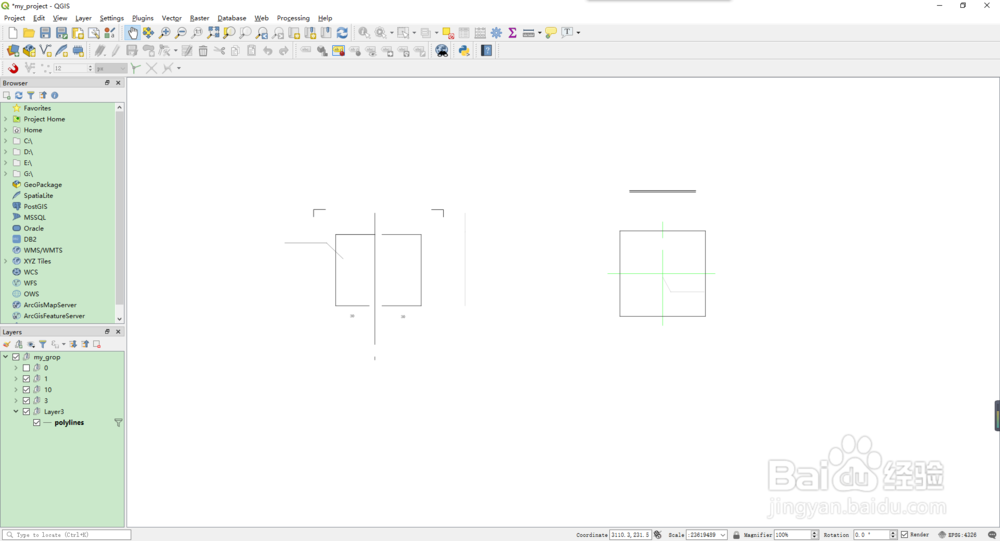Save the project
This screenshot has width=1000, height=541.
pyautogui.click(x=45, y=33)
